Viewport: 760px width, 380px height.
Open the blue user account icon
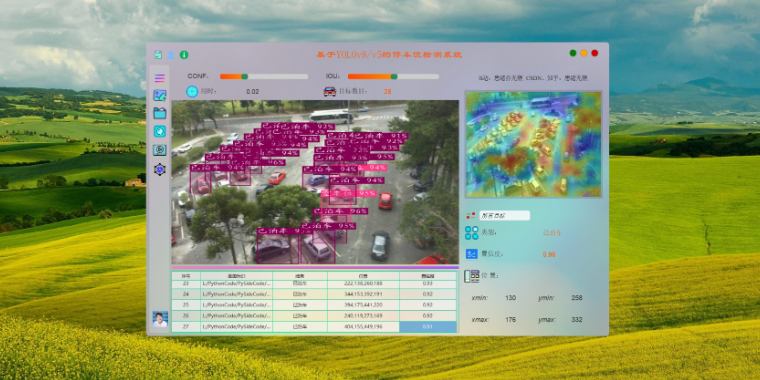click(x=171, y=55)
